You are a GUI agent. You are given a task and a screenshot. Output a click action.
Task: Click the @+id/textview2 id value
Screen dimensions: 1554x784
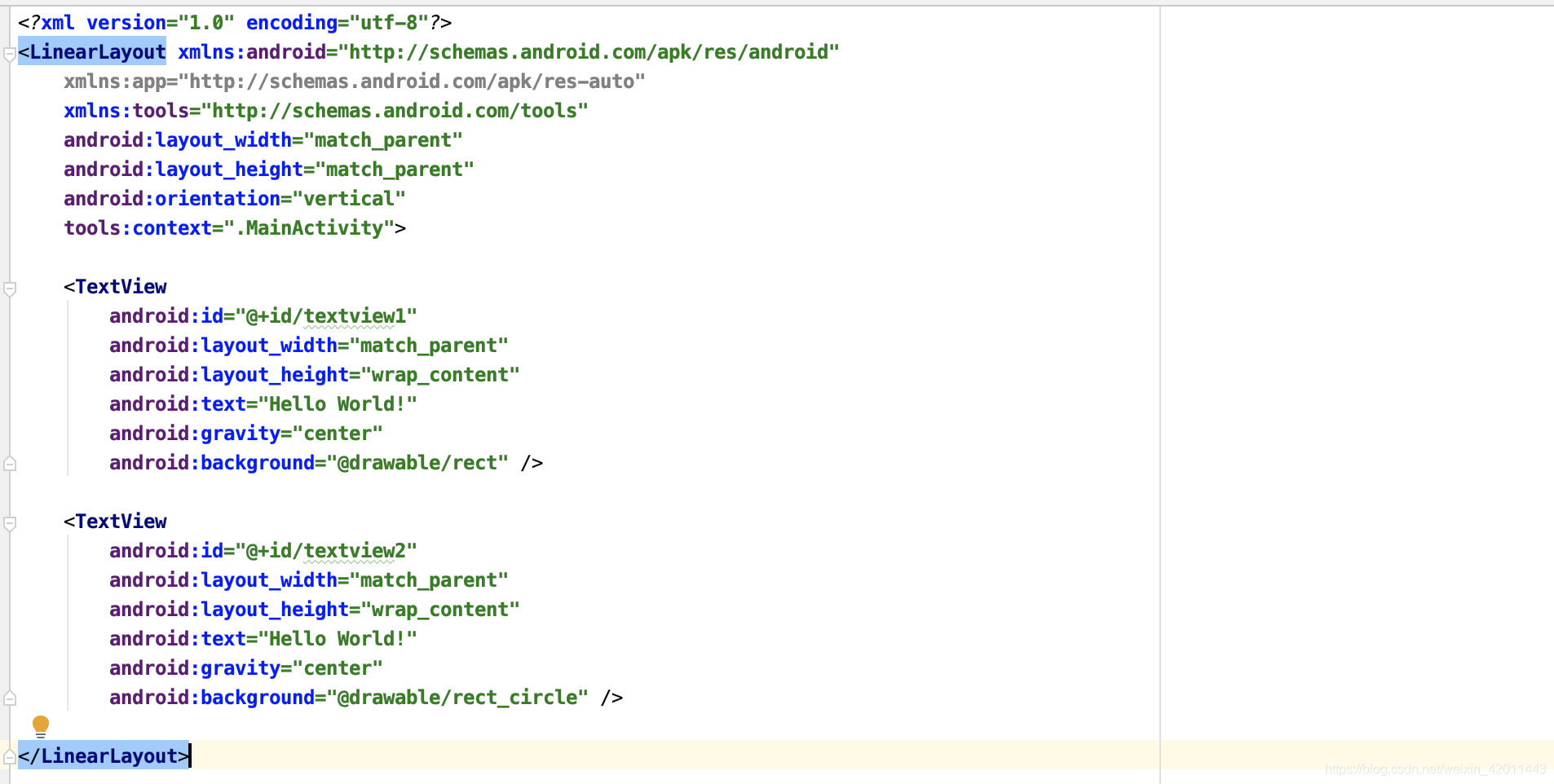[326, 551]
